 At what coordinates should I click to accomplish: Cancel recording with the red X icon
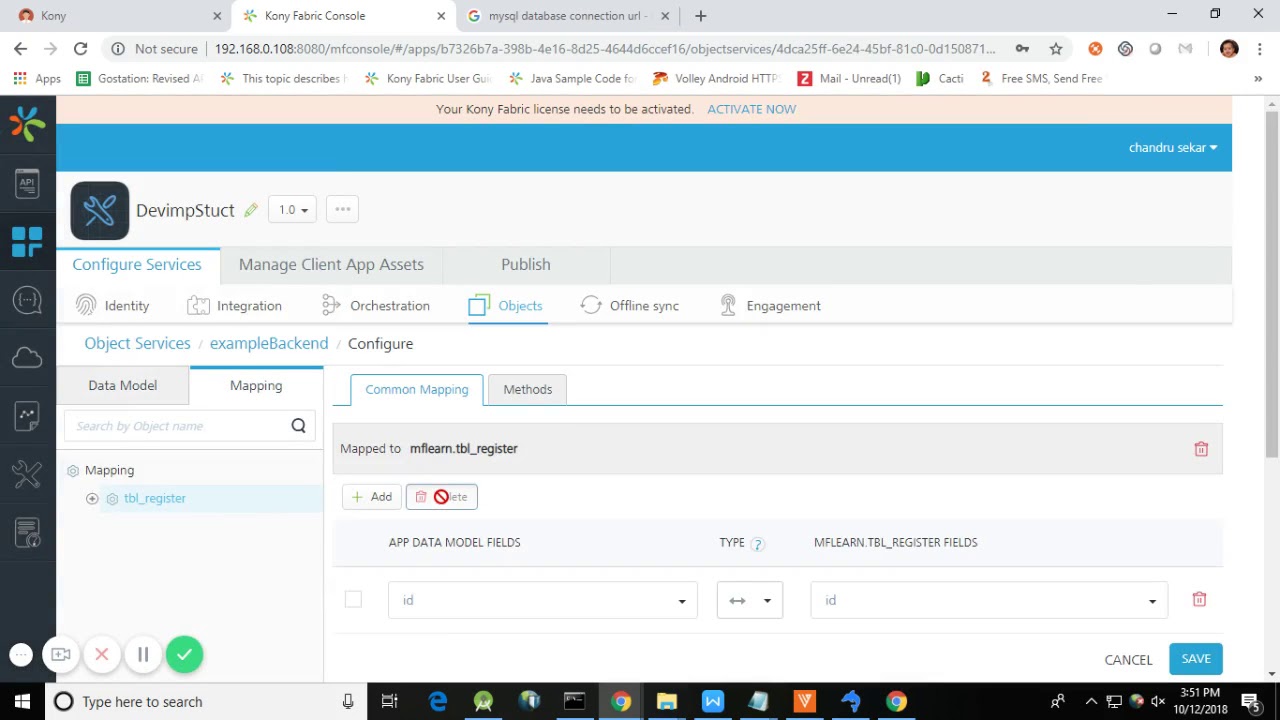pos(101,655)
